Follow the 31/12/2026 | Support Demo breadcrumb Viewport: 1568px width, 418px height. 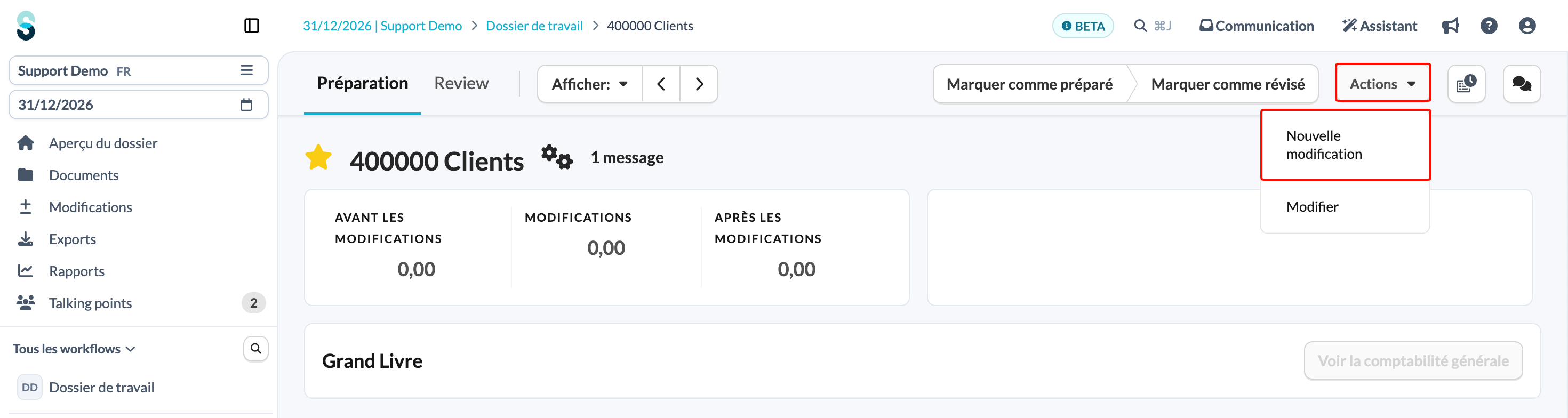point(382,26)
